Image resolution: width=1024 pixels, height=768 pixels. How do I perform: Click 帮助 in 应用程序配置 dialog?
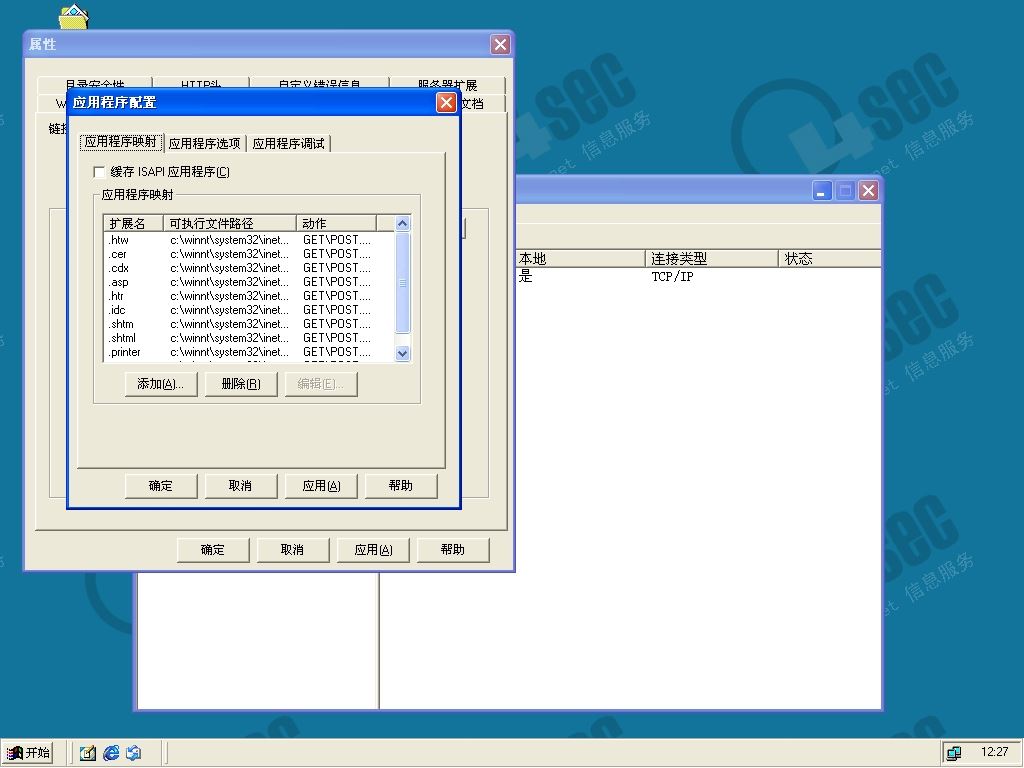click(x=401, y=486)
